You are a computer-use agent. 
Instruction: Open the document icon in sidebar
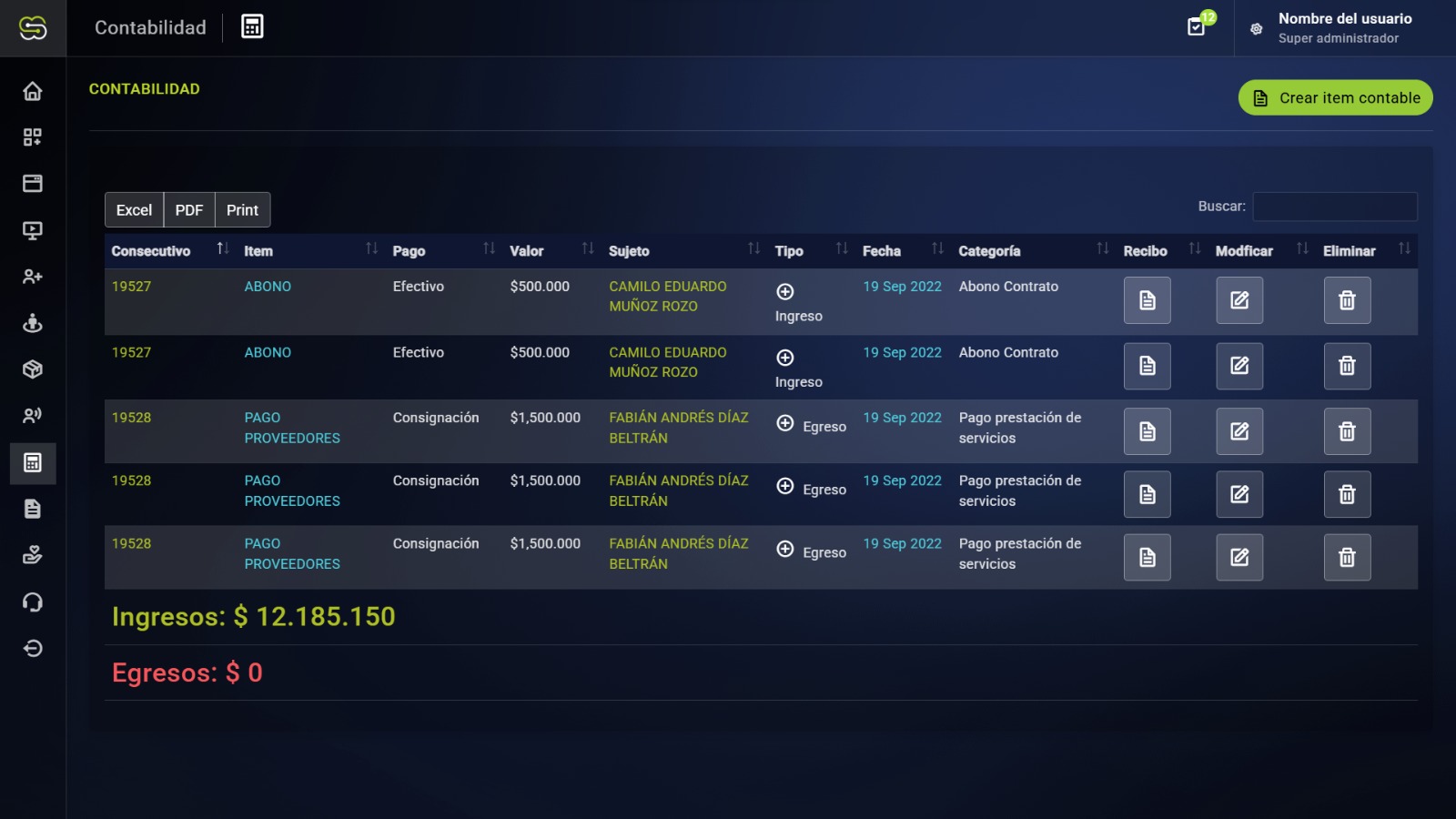(x=33, y=509)
